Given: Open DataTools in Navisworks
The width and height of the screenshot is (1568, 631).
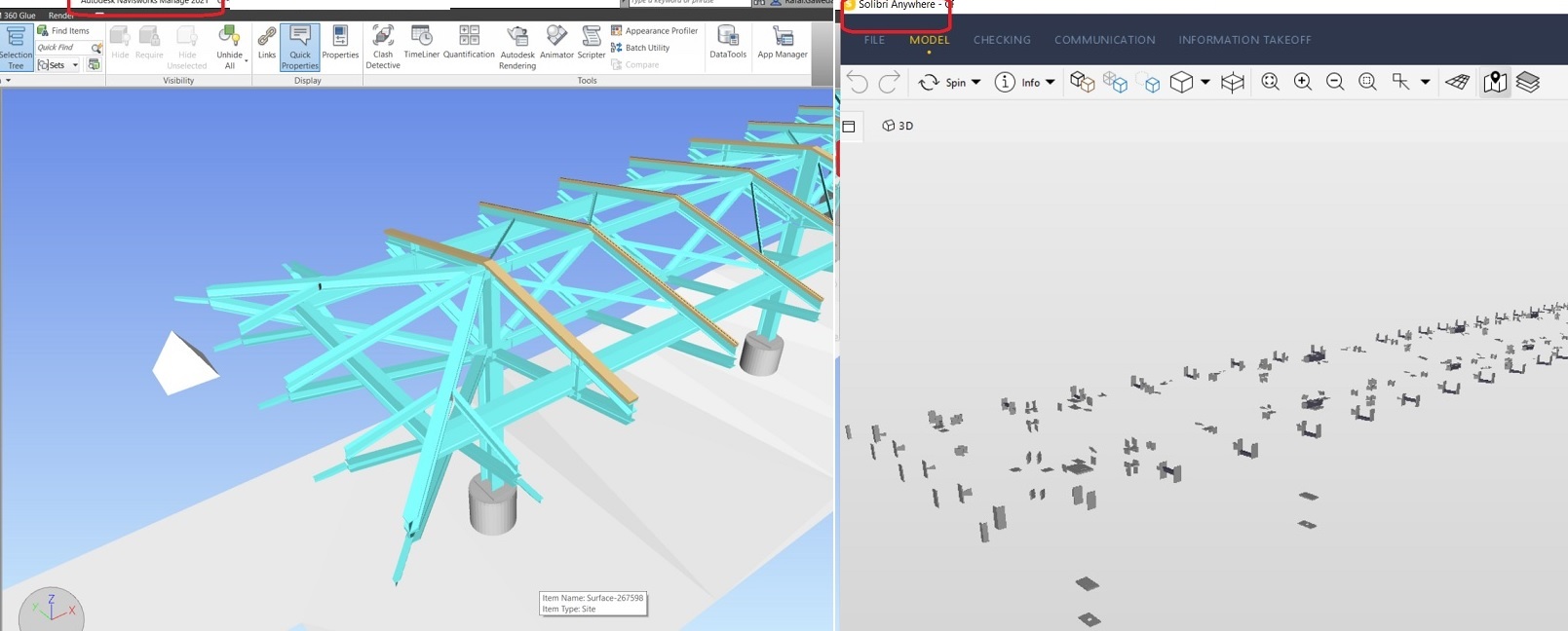Looking at the screenshot, I should pos(728,44).
